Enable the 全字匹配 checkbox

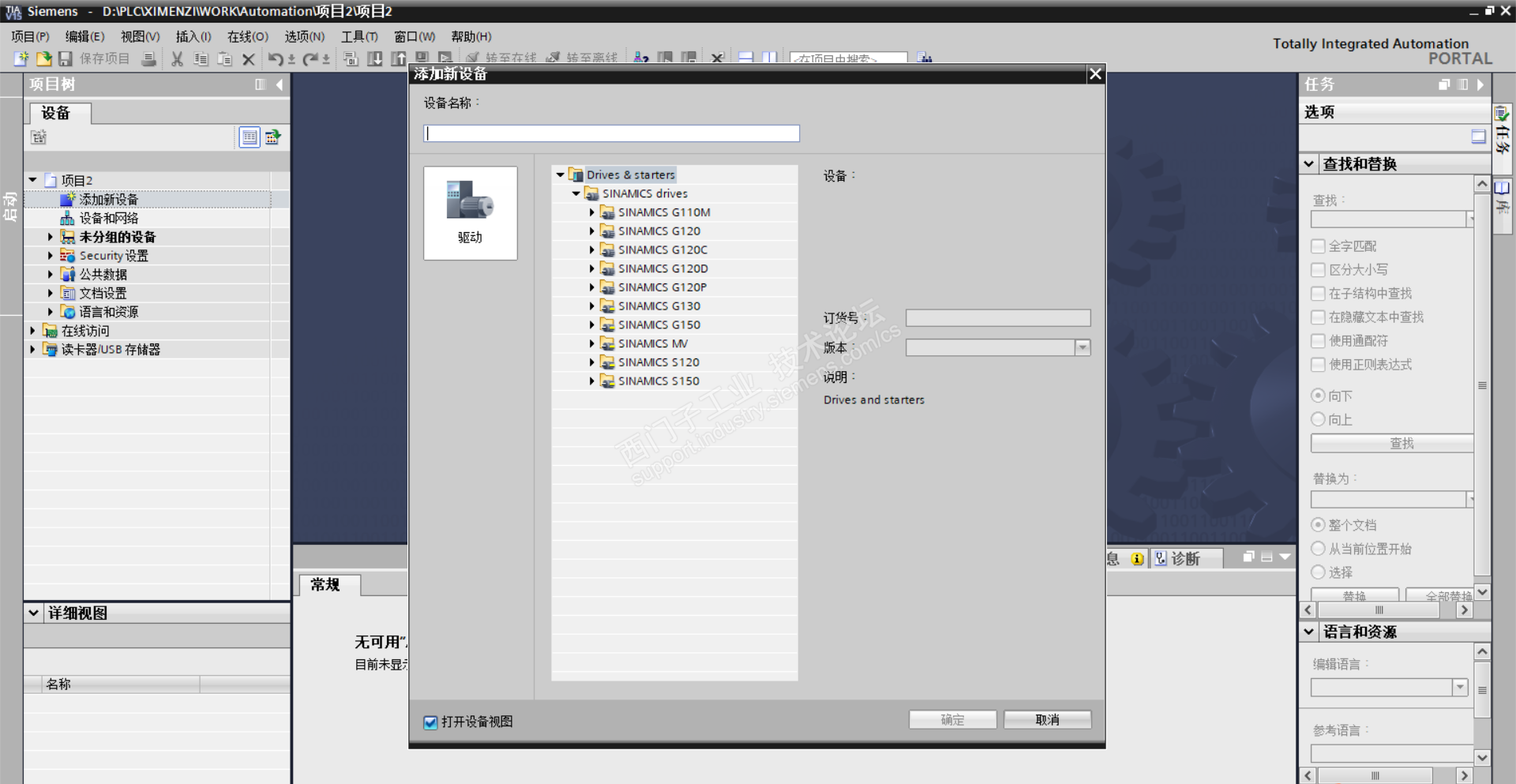coord(1318,246)
